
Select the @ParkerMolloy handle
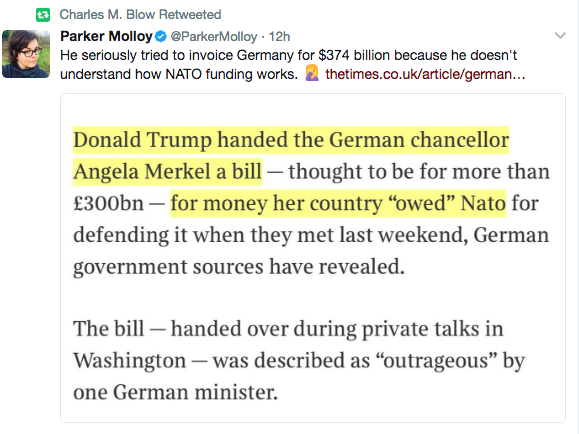214,37
